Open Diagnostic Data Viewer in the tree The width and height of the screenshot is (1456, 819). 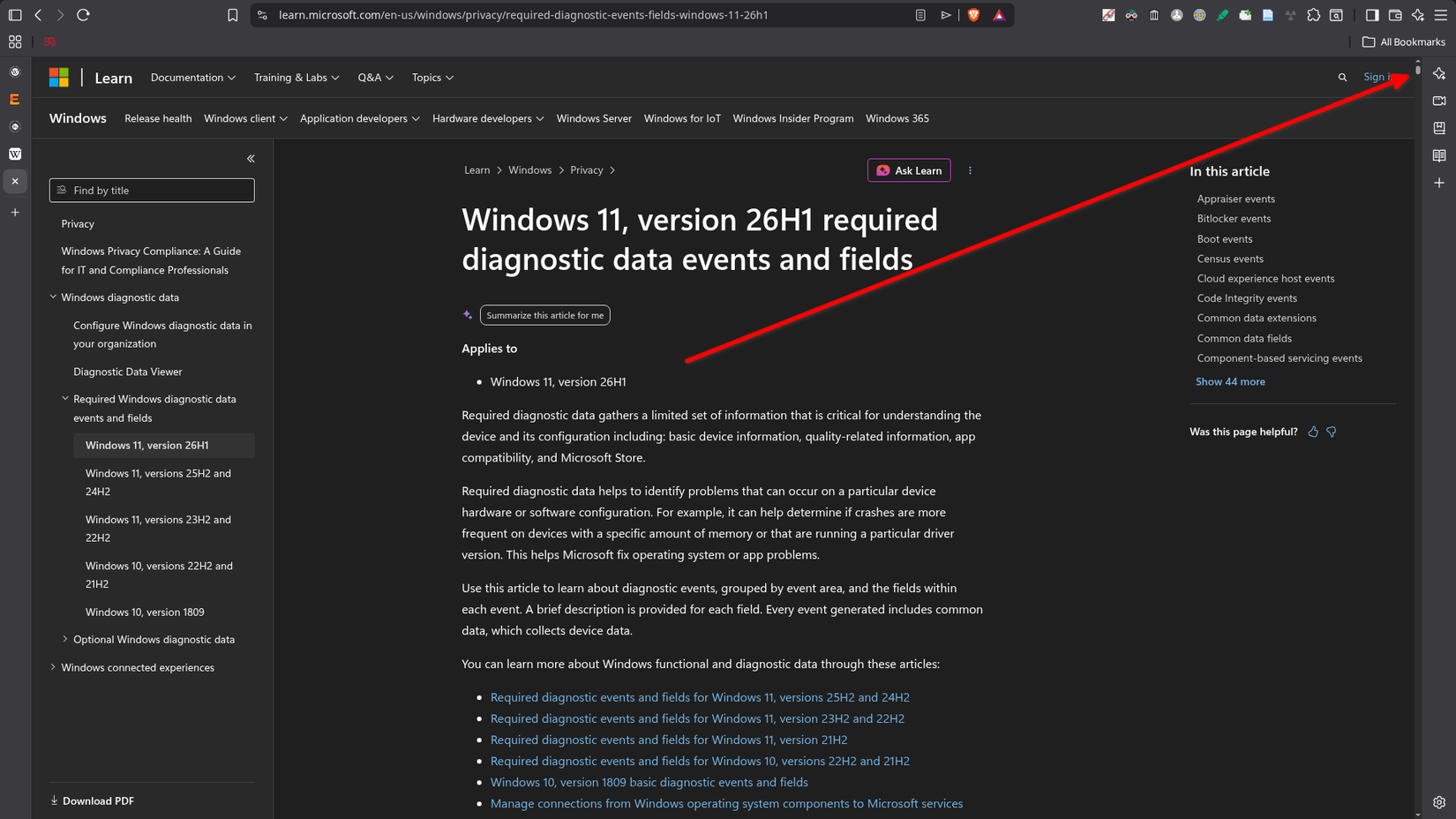[x=128, y=372]
